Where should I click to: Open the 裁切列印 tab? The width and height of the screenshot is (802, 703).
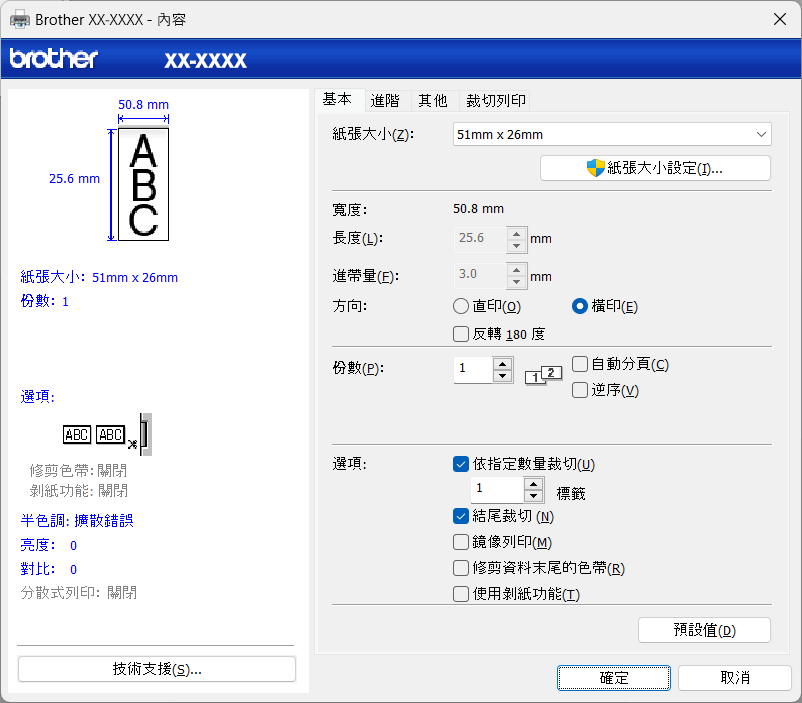click(496, 100)
